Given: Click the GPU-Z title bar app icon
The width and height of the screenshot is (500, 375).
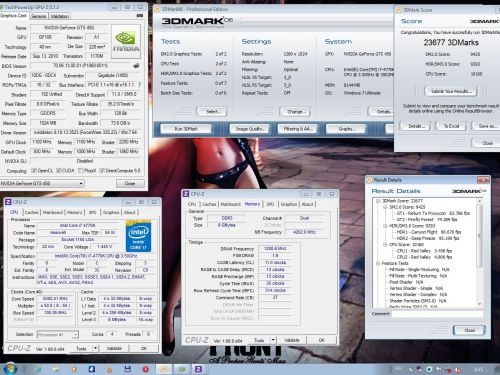Looking at the screenshot, I should 2,7.
